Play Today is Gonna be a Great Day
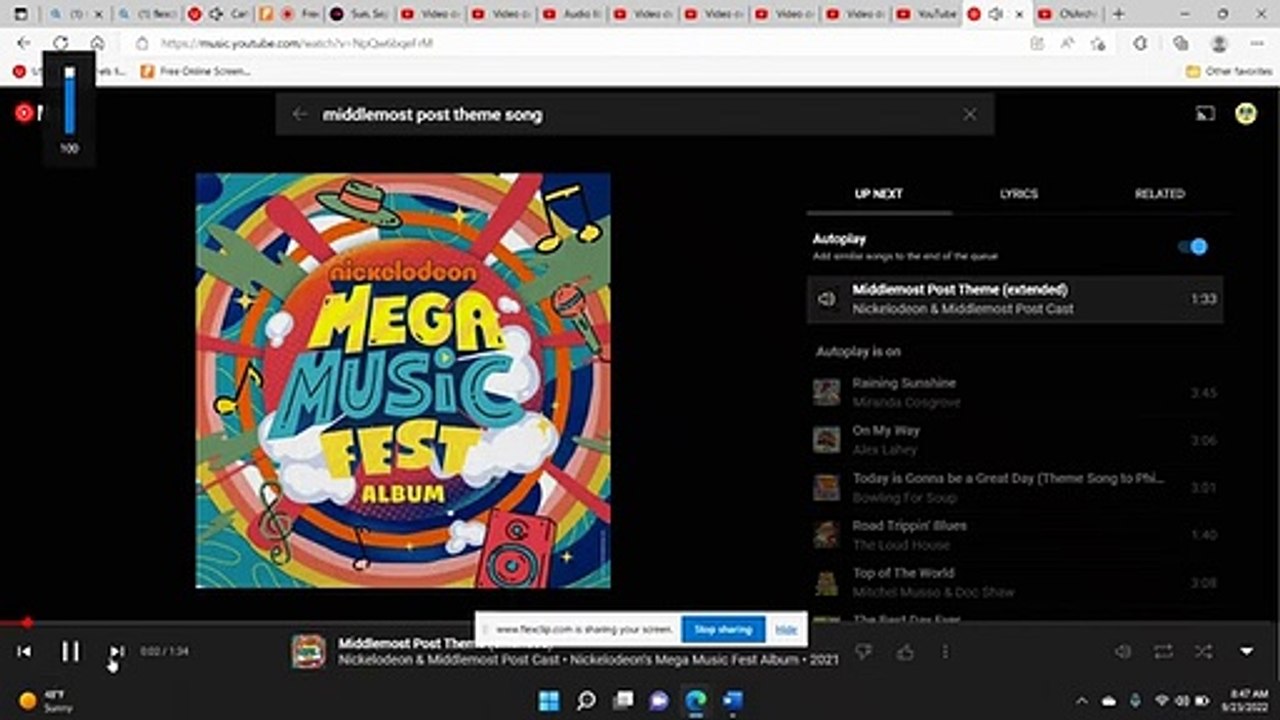1280x720 pixels. pos(1015,487)
